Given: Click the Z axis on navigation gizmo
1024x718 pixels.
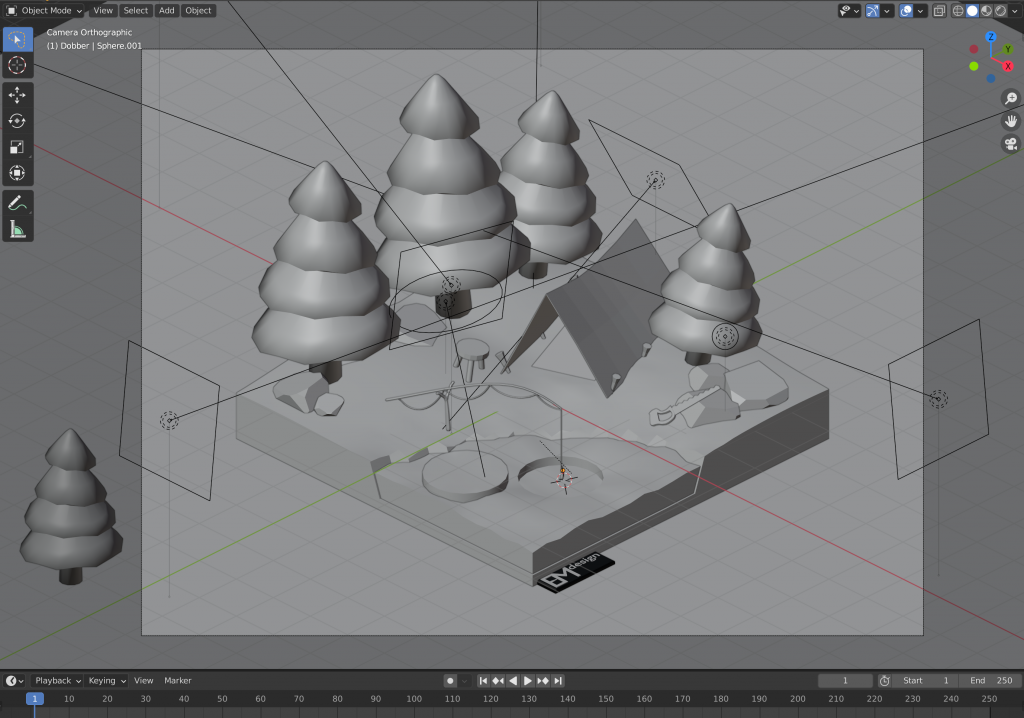Looking at the screenshot, I should [991, 37].
